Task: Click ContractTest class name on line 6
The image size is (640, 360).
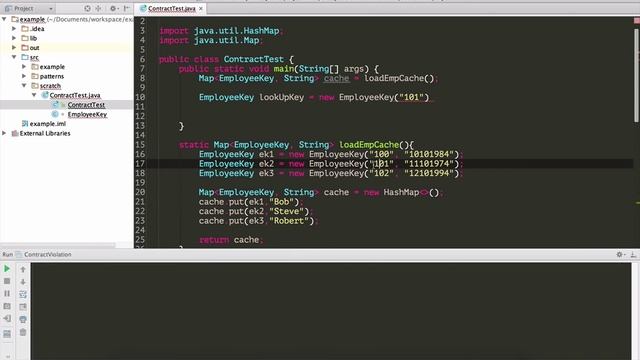Action: click(x=253, y=59)
